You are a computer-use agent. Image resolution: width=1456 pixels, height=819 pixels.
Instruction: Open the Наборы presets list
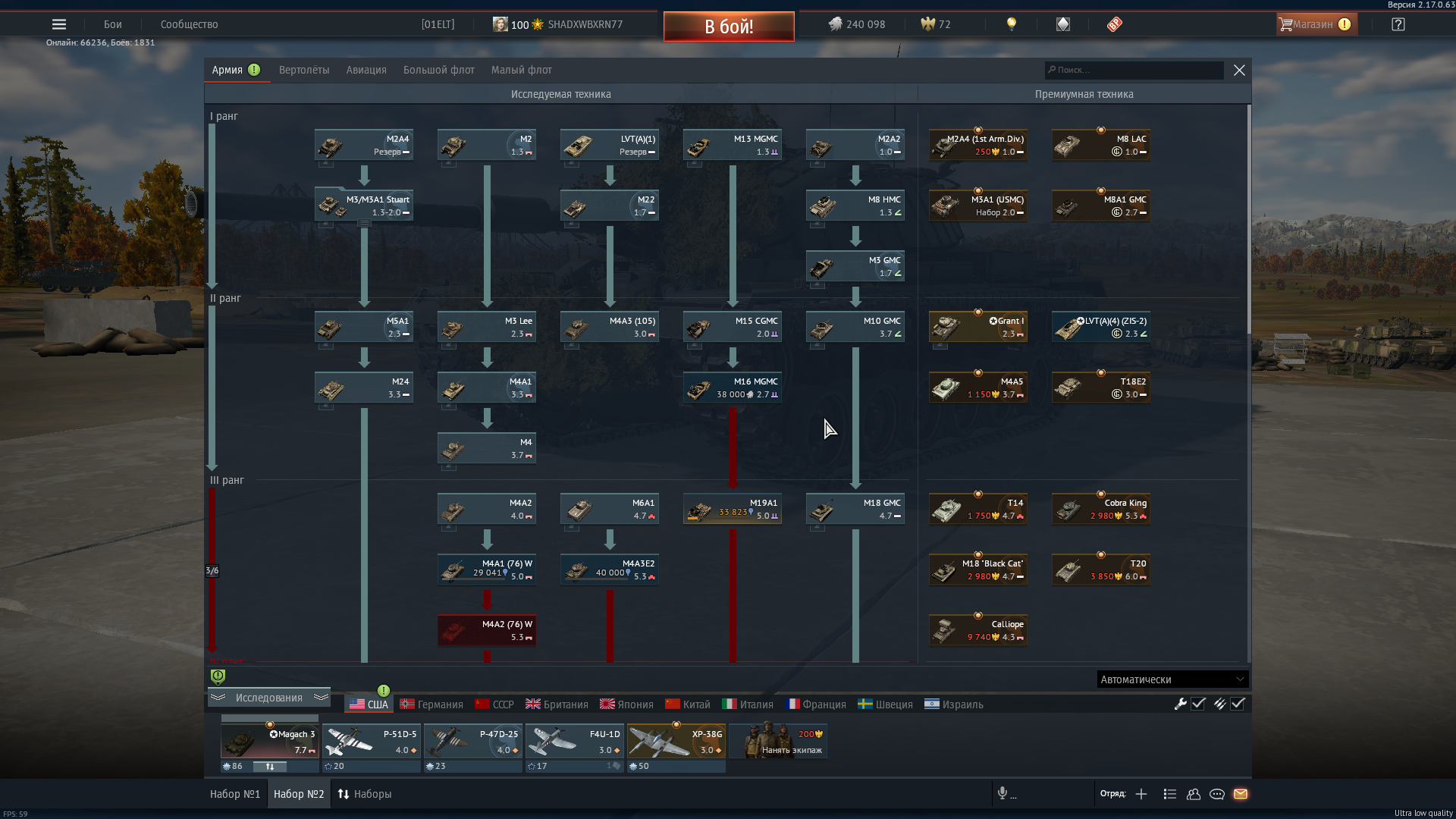click(x=365, y=794)
